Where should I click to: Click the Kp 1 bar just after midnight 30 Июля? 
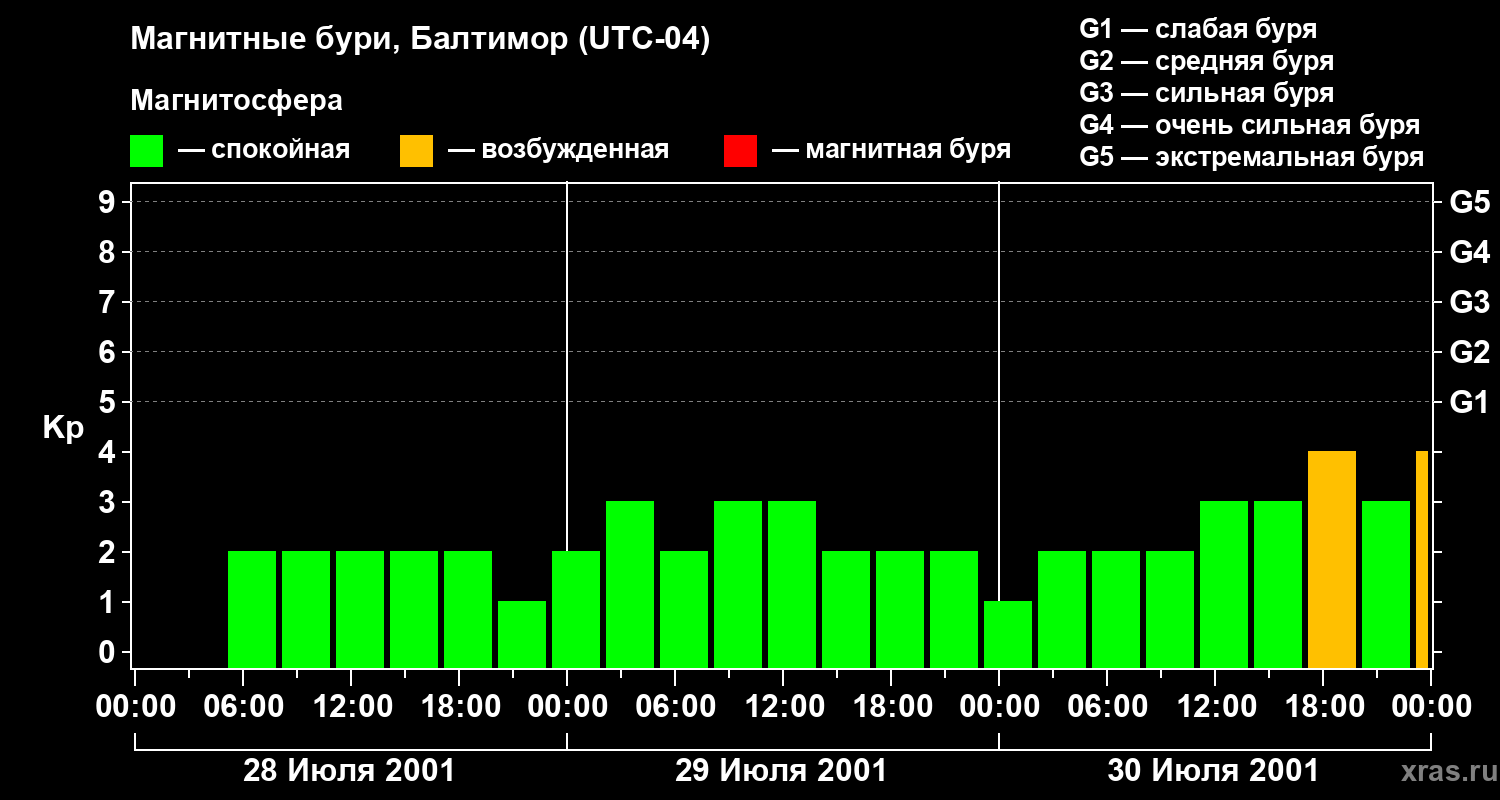tap(1008, 635)
